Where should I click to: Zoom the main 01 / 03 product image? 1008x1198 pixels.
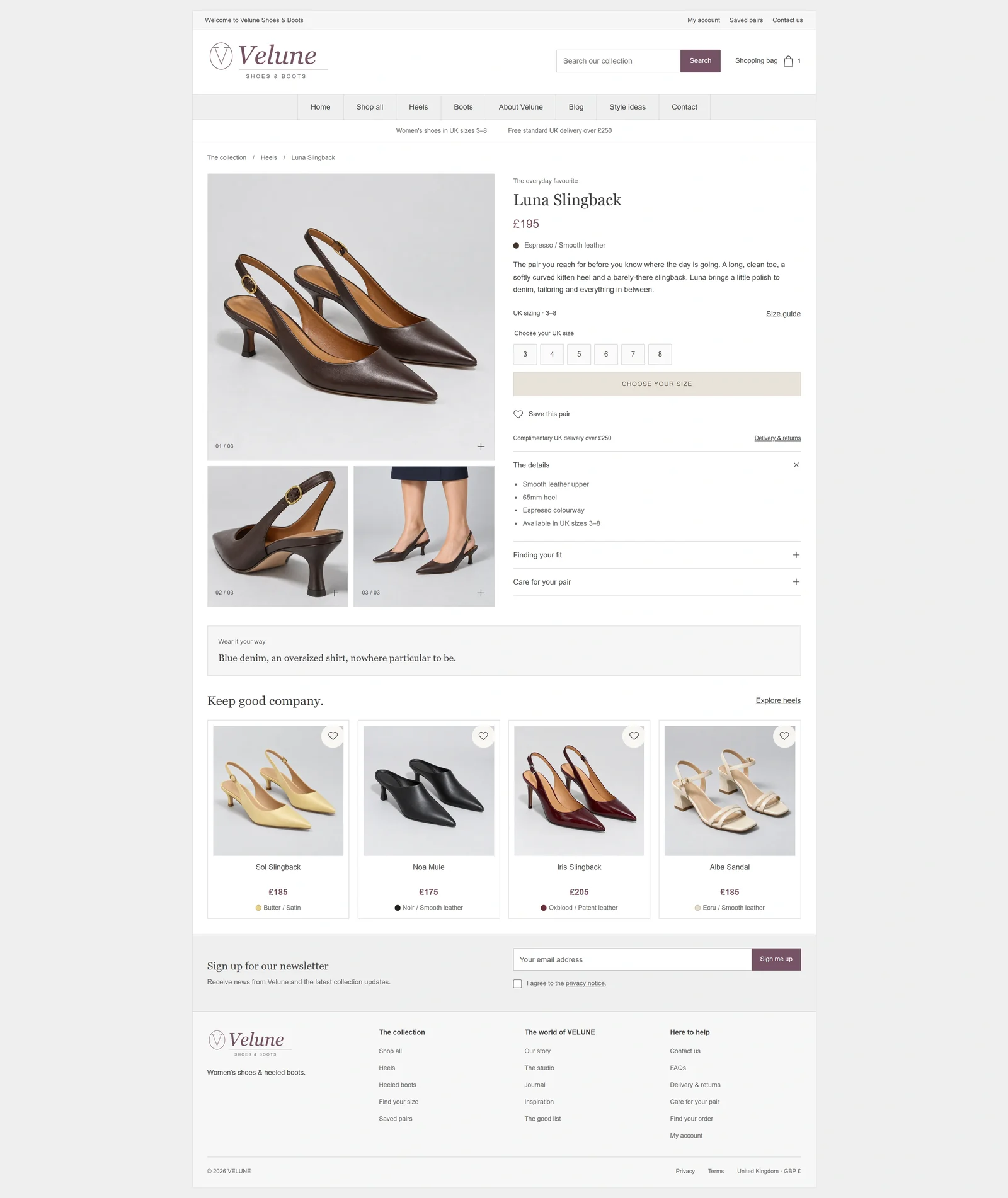tap(481, 447)
